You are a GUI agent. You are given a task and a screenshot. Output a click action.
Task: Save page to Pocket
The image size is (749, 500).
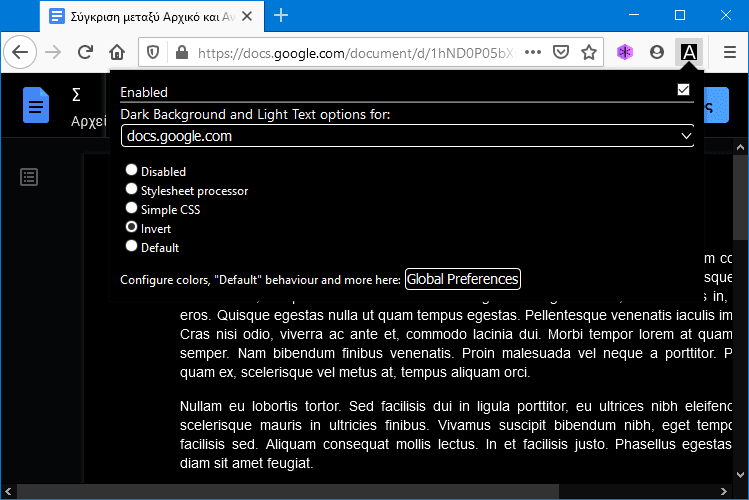click(561, 52)
